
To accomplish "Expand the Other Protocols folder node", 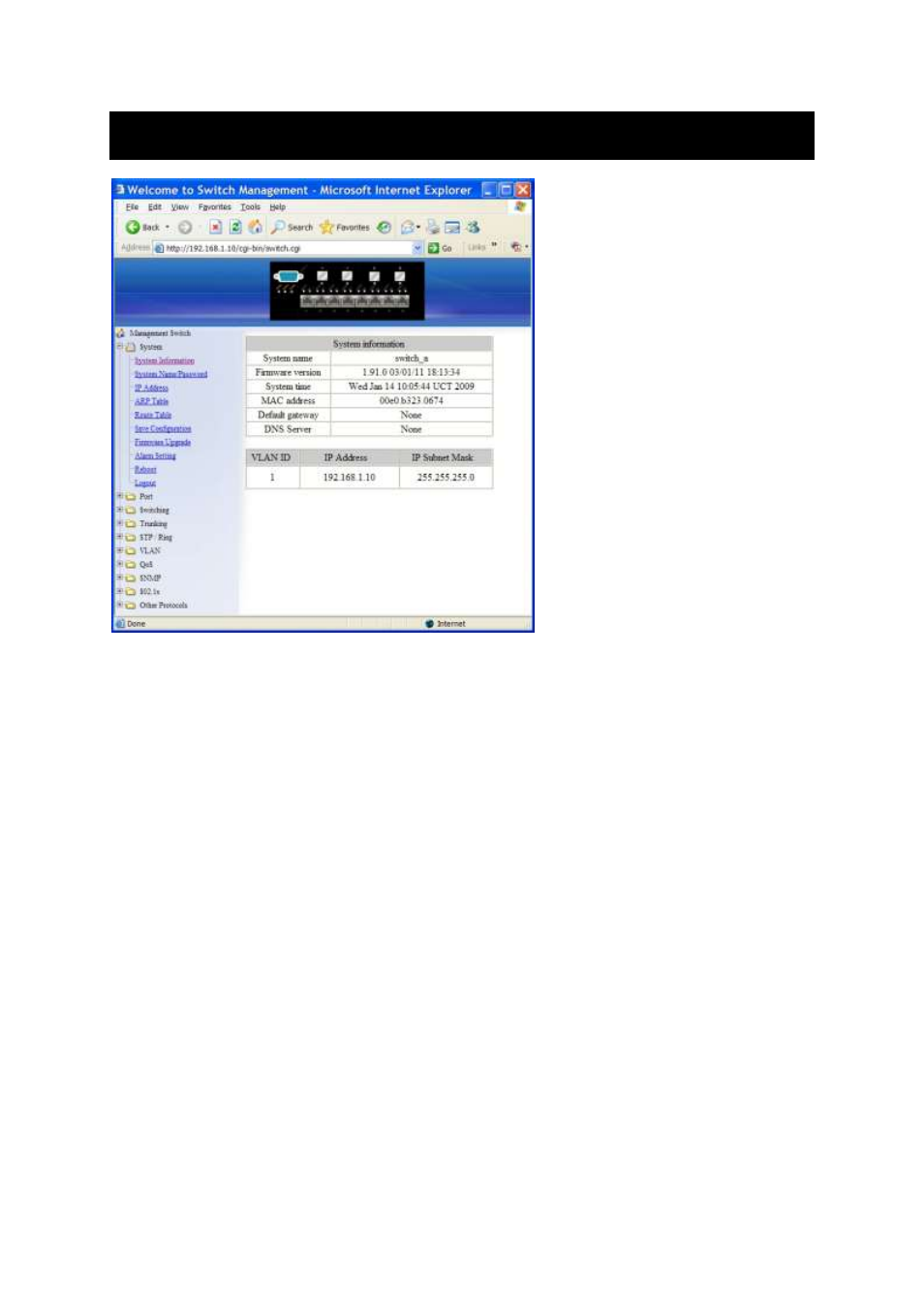I will 120,605.
